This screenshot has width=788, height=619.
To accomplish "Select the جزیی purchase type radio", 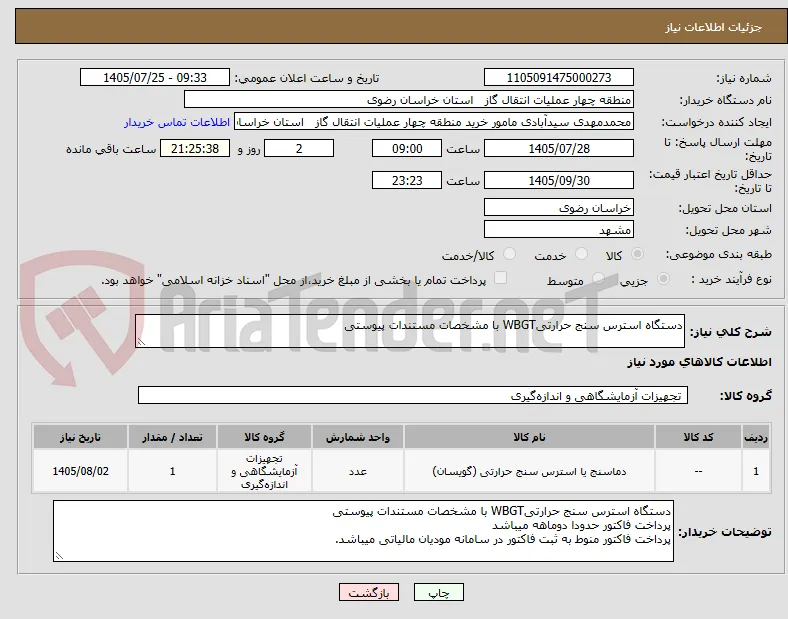I will [x=663, y=279].
